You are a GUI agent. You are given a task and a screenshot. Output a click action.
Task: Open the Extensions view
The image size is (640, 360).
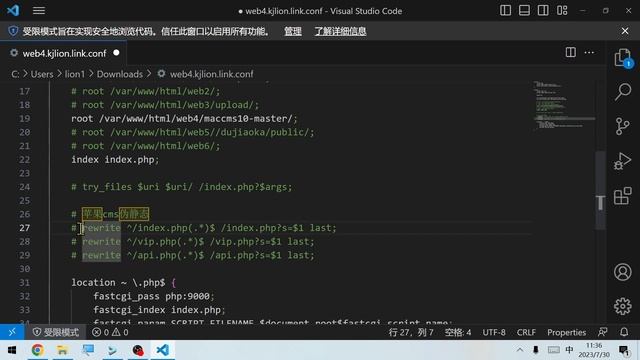click(x=623, y=196)
